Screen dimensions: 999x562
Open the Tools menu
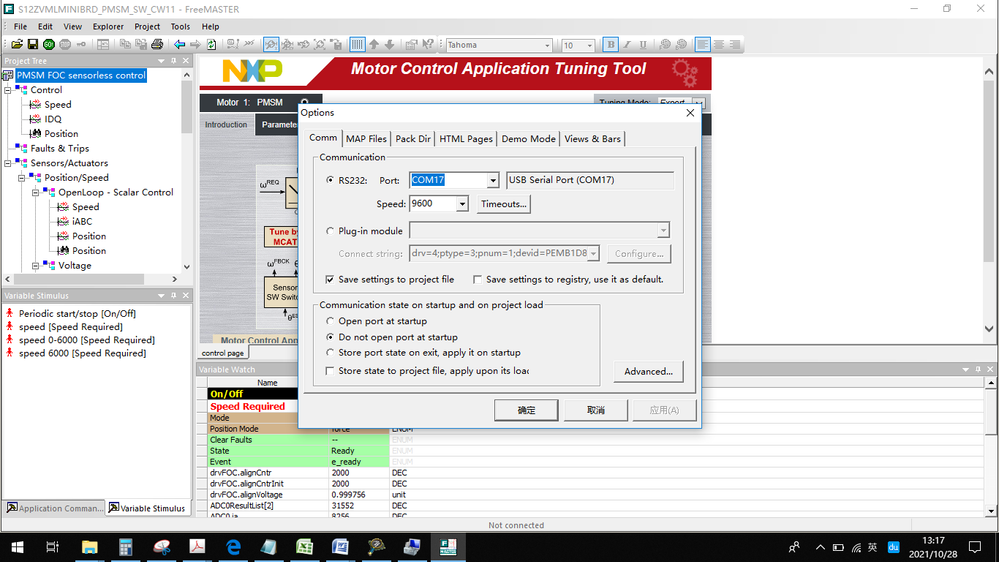180,27
